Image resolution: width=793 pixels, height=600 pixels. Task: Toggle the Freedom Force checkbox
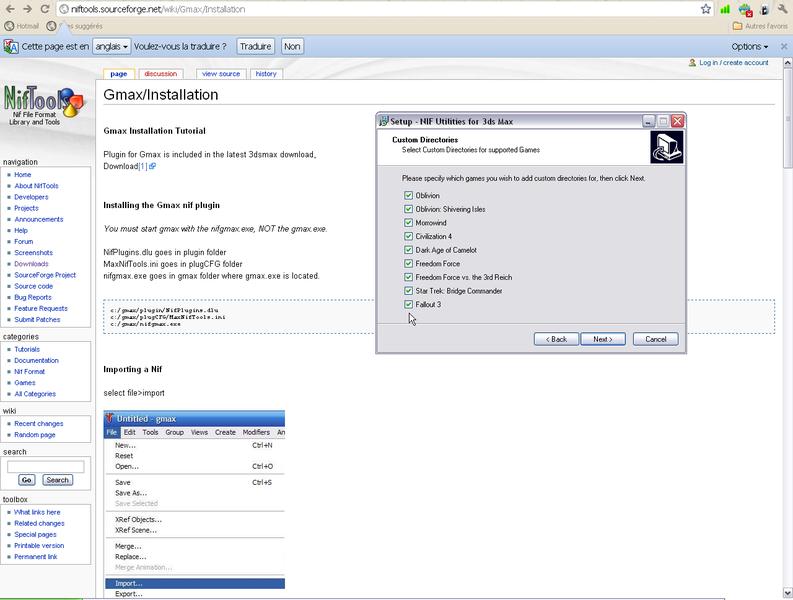[x=408, y=264]
